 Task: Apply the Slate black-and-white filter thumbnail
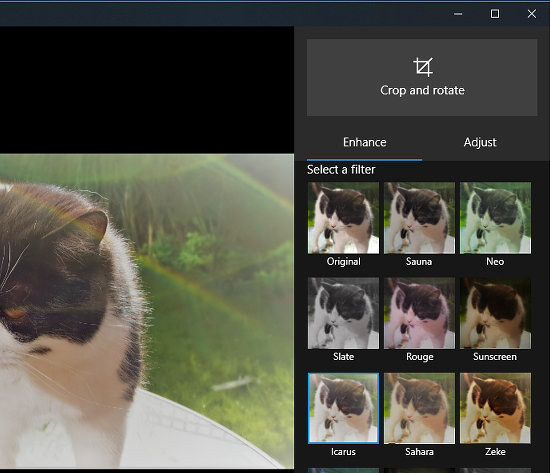click(343, 313)
